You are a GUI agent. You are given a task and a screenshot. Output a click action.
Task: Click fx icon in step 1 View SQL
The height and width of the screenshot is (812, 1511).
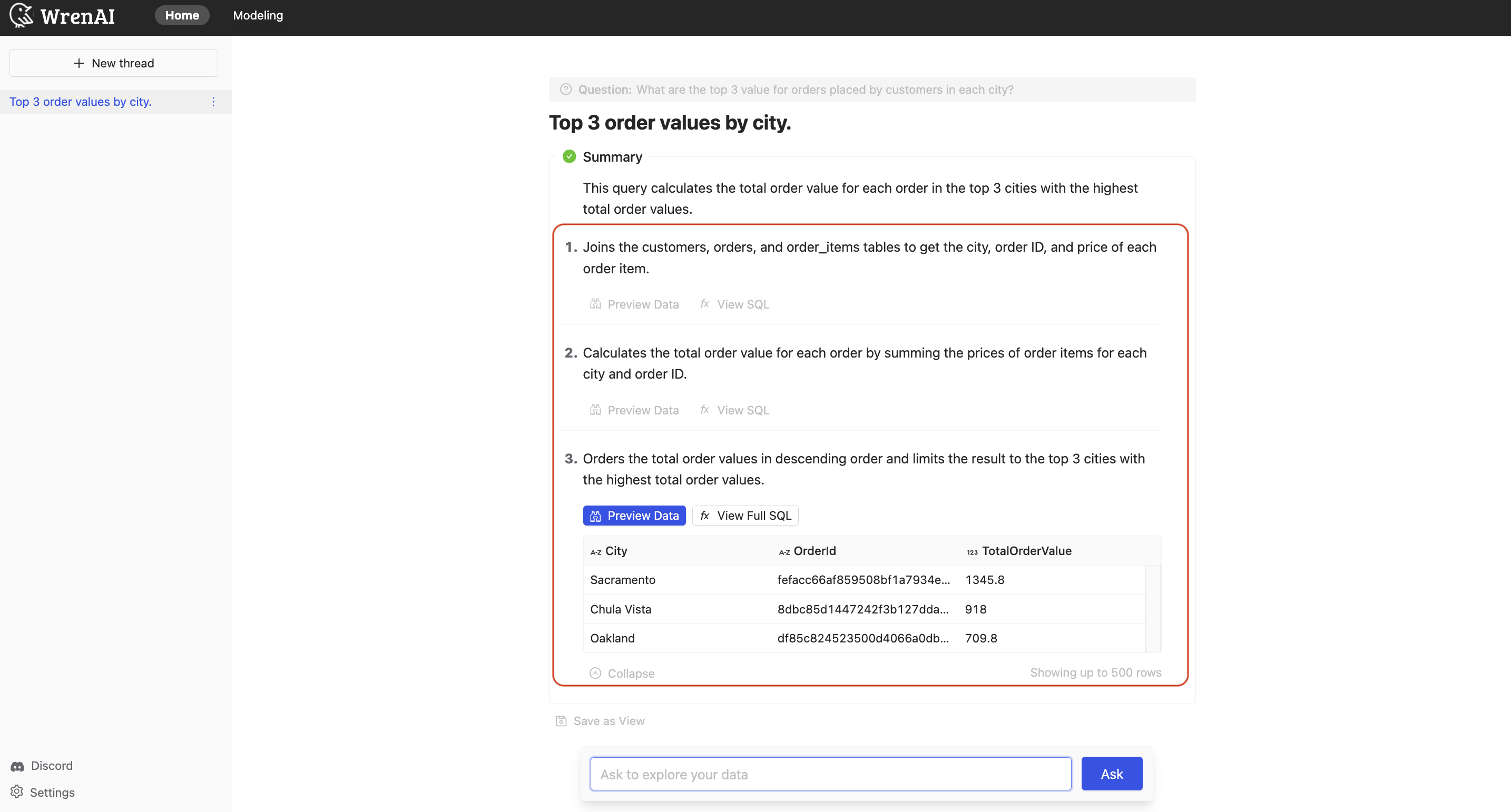point(704,304)
